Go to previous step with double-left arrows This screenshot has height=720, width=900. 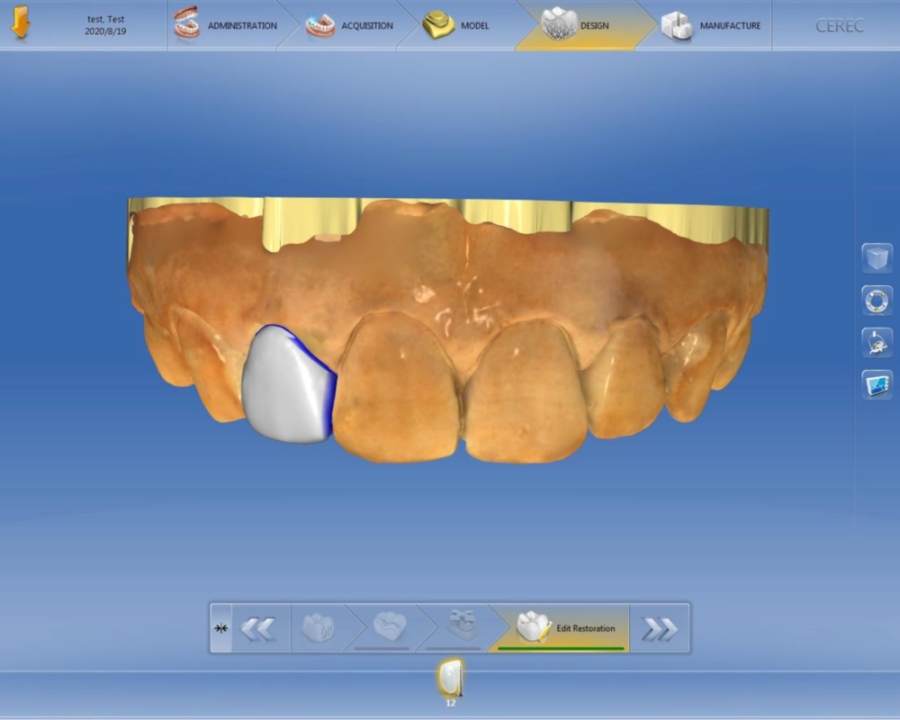[257, 628]
